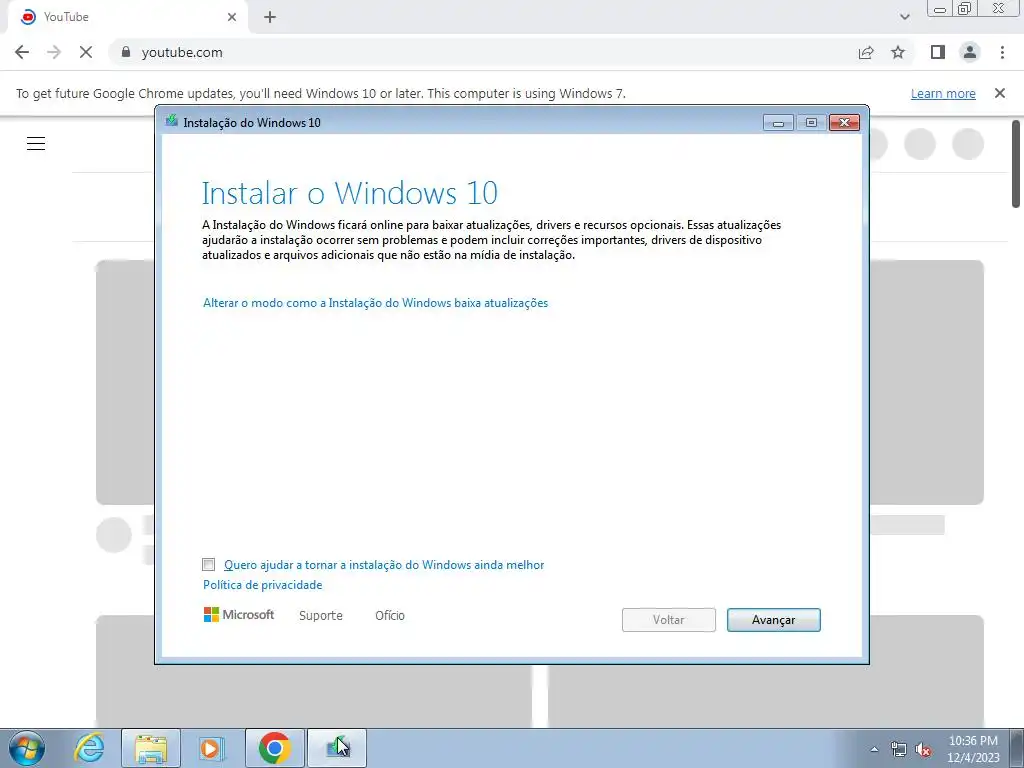Image resolution: width=1024 pixels, height=768 pixels.
Task: Open the Suporte link
Action: pyautogui.click(x=321, y=615)
